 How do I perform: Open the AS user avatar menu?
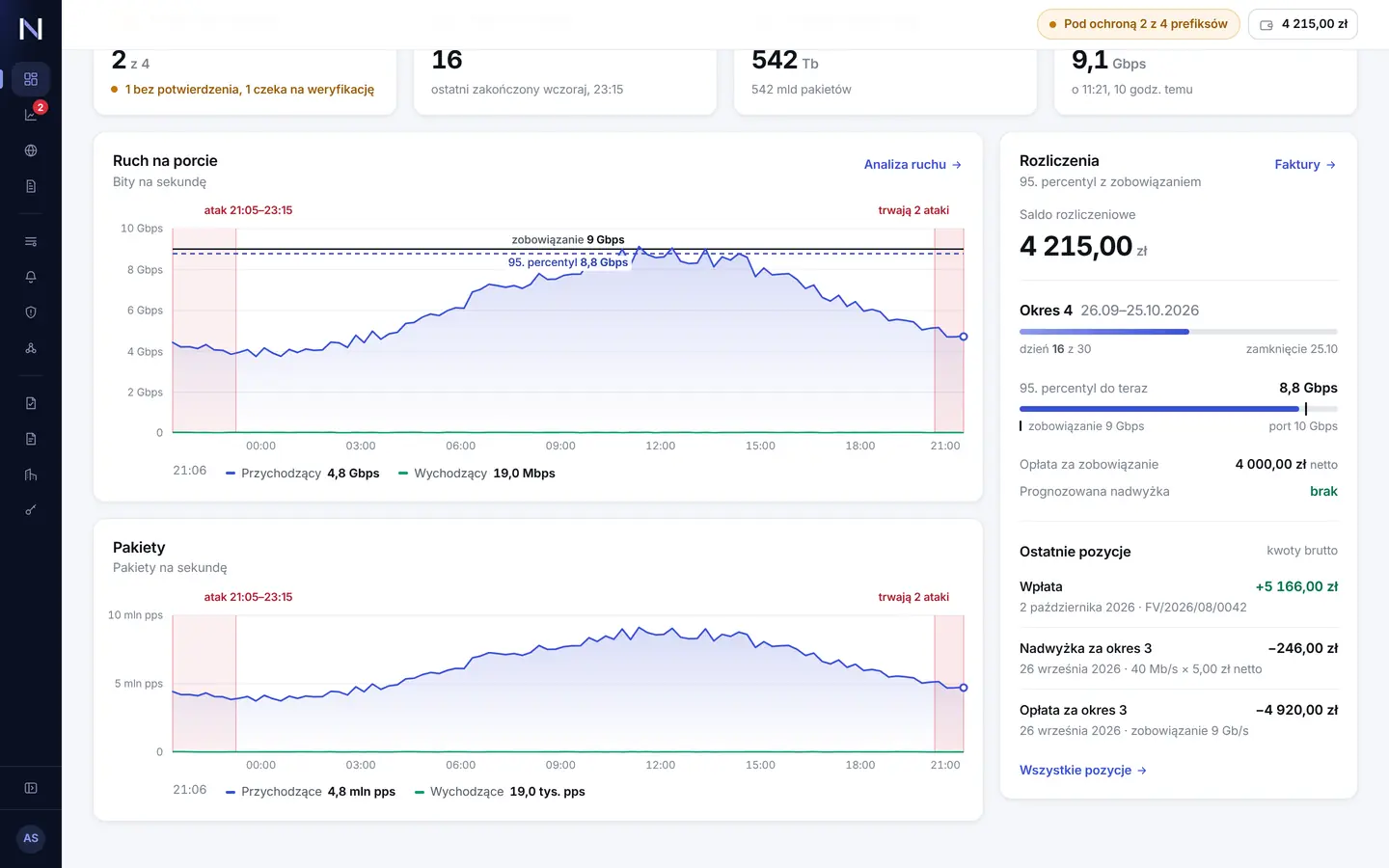tap(31, 838)
